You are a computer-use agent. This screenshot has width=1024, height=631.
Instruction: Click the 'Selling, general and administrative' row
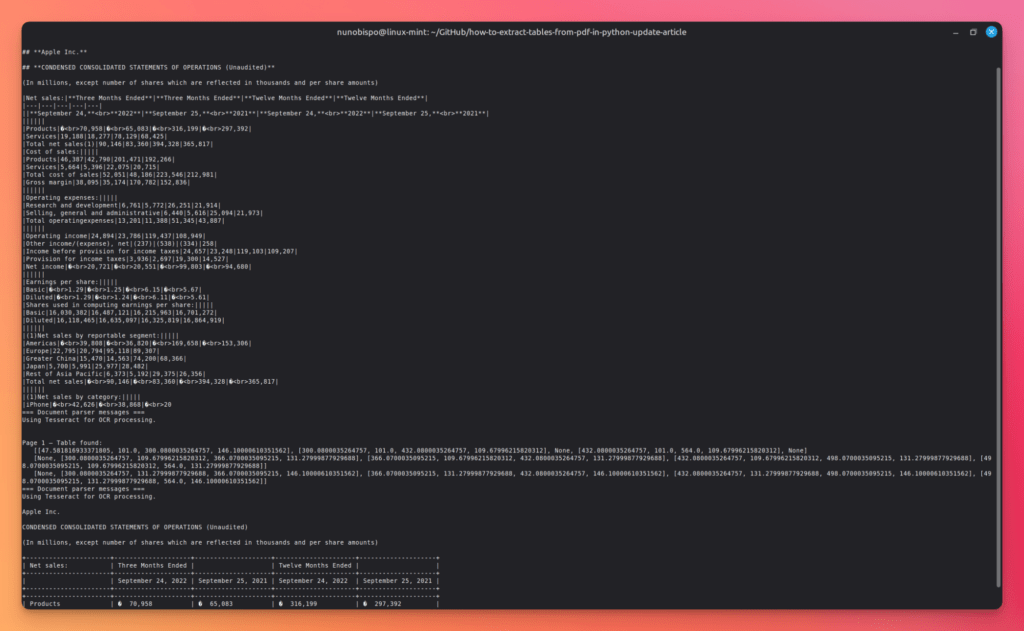point(142,213)
